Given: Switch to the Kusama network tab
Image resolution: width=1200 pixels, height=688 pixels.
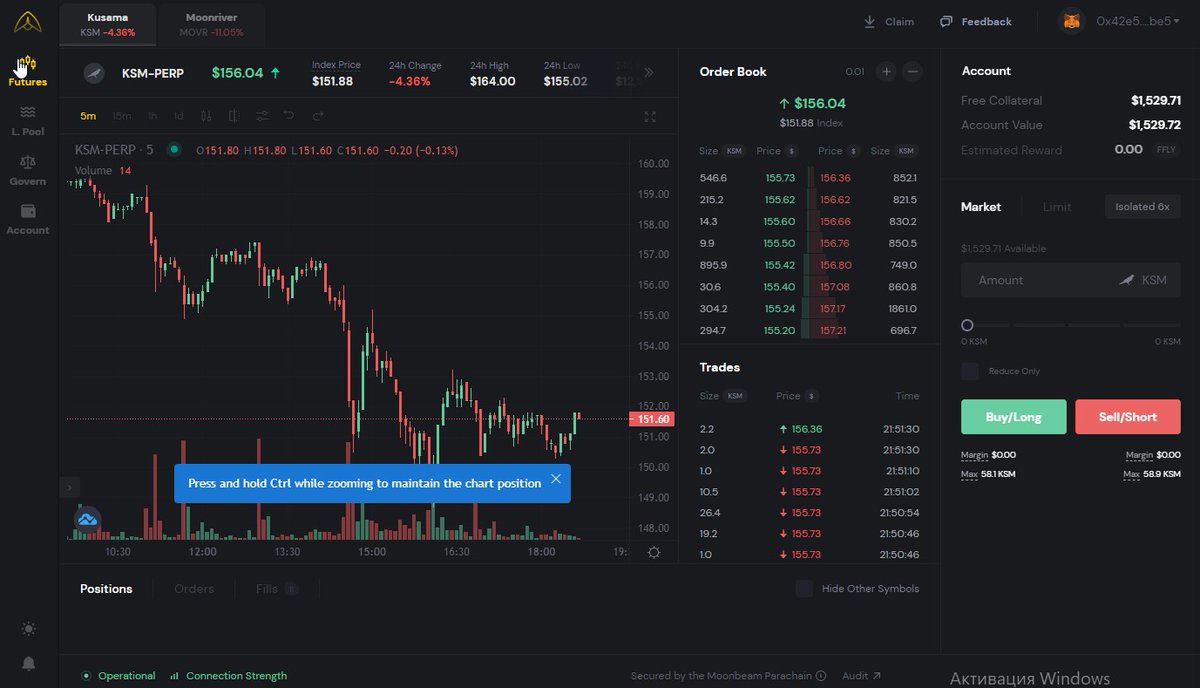Looking at the screenshot, I should pyautogui.click(x=108, y=24).
